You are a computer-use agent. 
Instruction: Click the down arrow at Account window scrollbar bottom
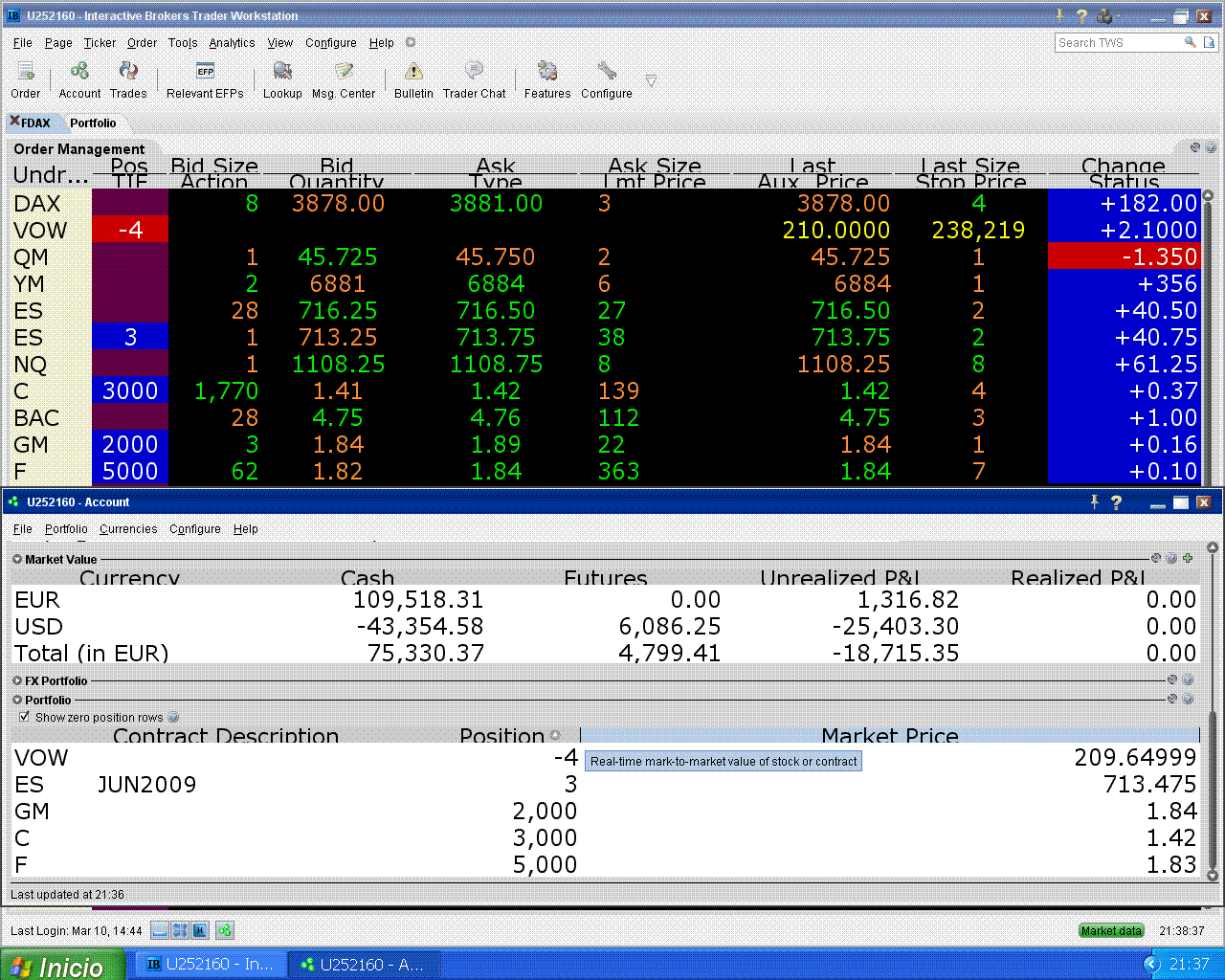point(1213,875)
